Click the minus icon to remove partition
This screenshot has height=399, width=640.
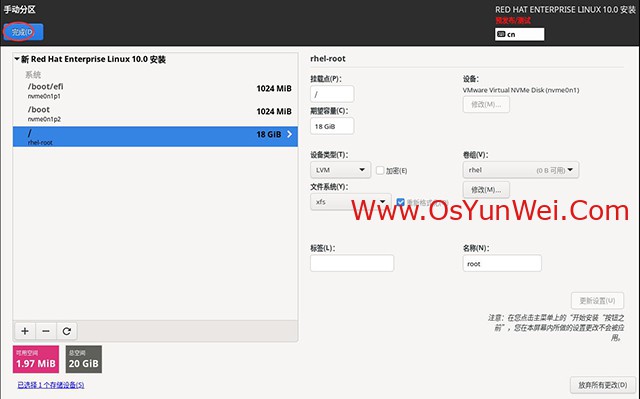(x=46, y=331)
